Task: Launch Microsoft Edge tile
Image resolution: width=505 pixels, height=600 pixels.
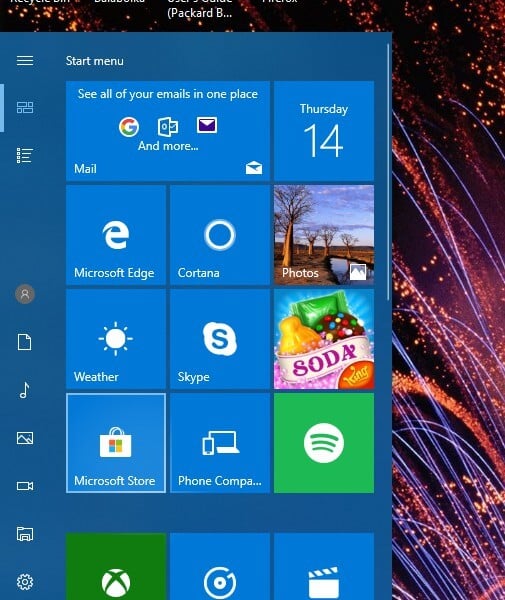Action: pos(116,235)
